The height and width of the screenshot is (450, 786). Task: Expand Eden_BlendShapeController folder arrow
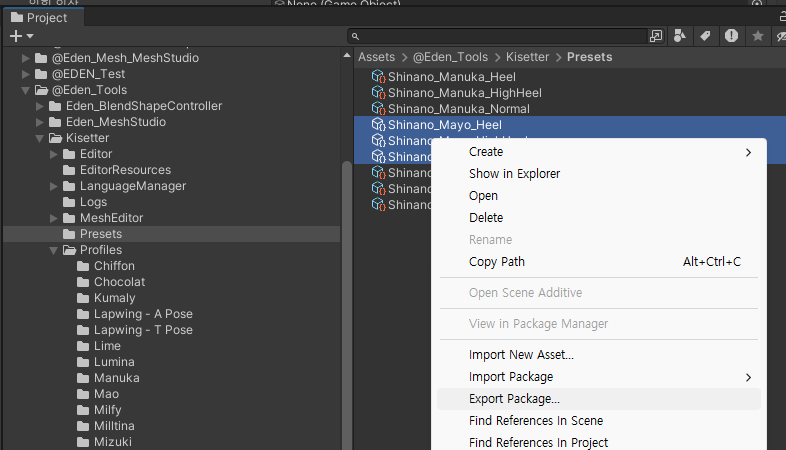click(40, 106)
